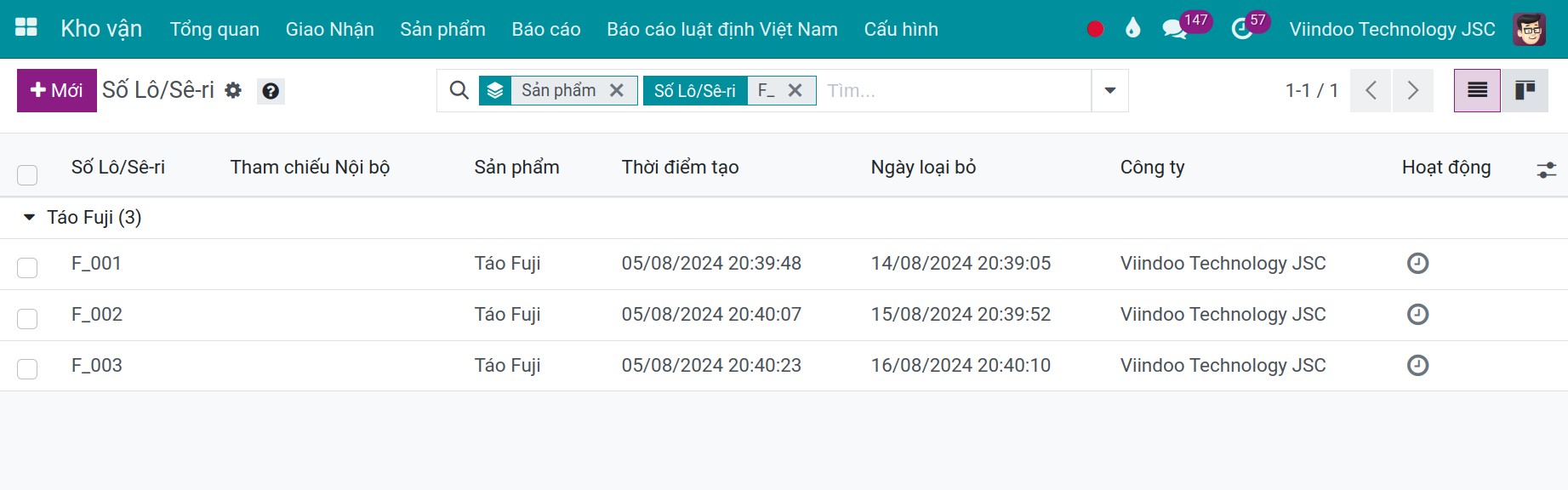1568x490 pixels.
Task: Open conversations with 147 unread messages
Action: [1186, 26]
